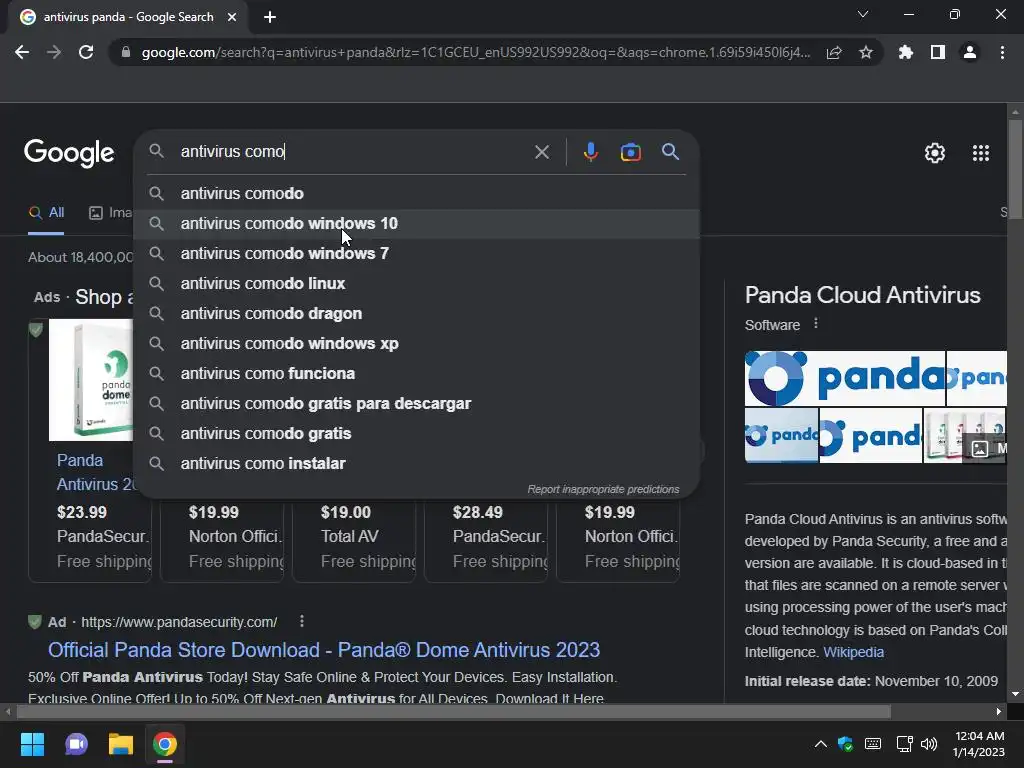Select suggestion "antivirus comodo dragon"
Viewport: 1024px width, 768px height.
click(x=417, y=313)
